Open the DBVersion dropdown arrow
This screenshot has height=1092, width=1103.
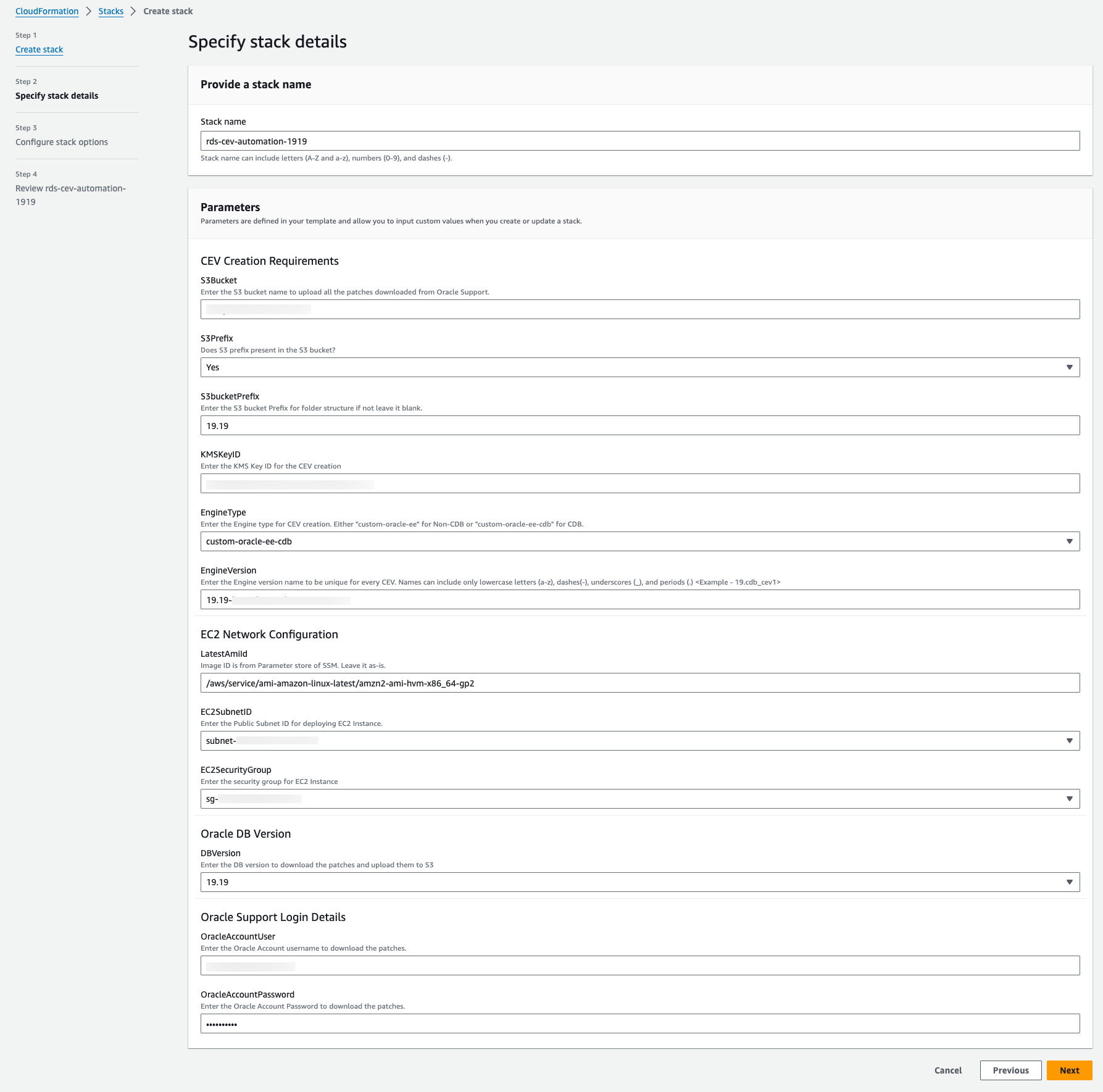tap(1069, 882)
